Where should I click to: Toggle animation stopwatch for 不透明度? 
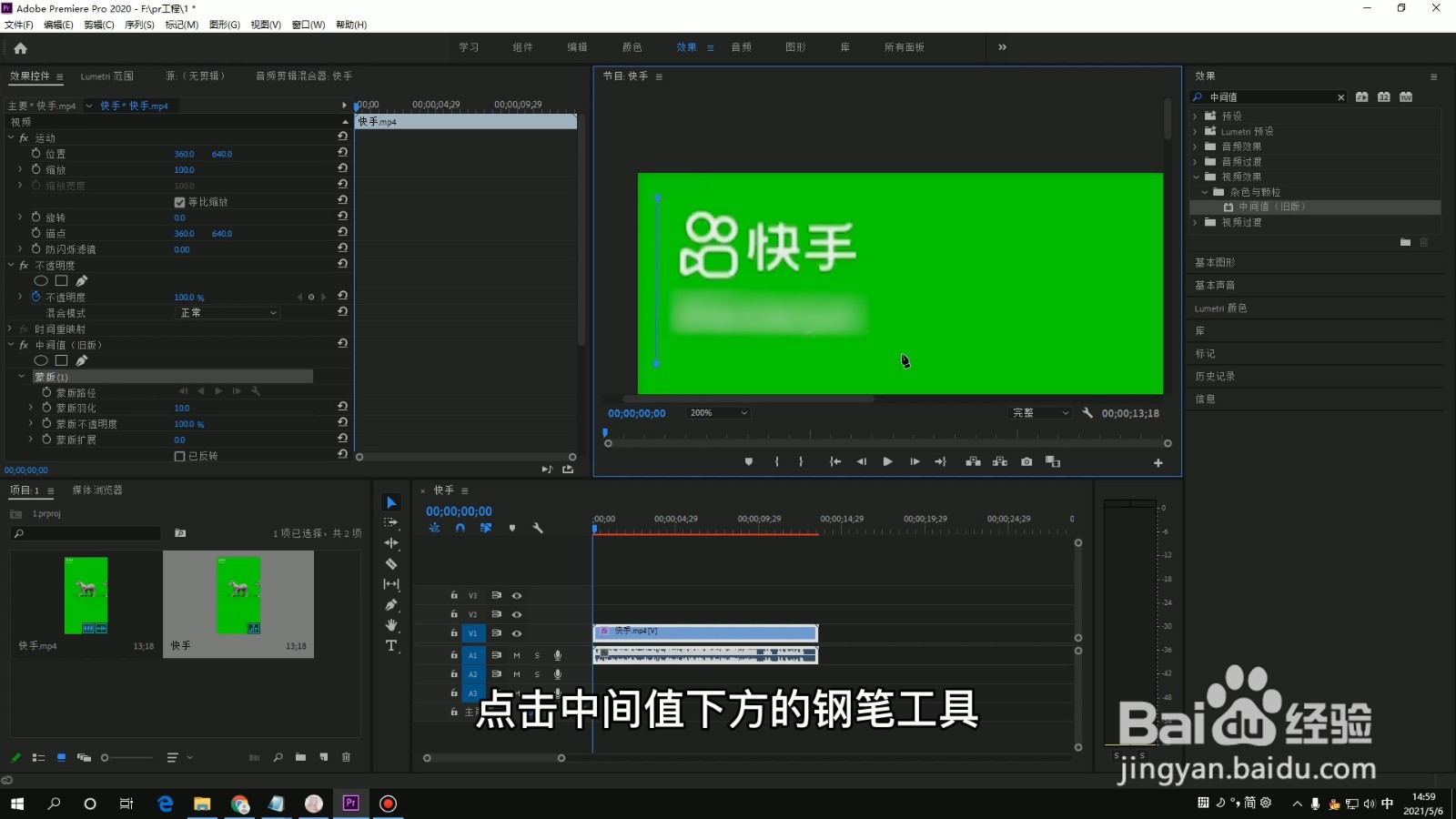pyautogui.click(x=36, y=297)
